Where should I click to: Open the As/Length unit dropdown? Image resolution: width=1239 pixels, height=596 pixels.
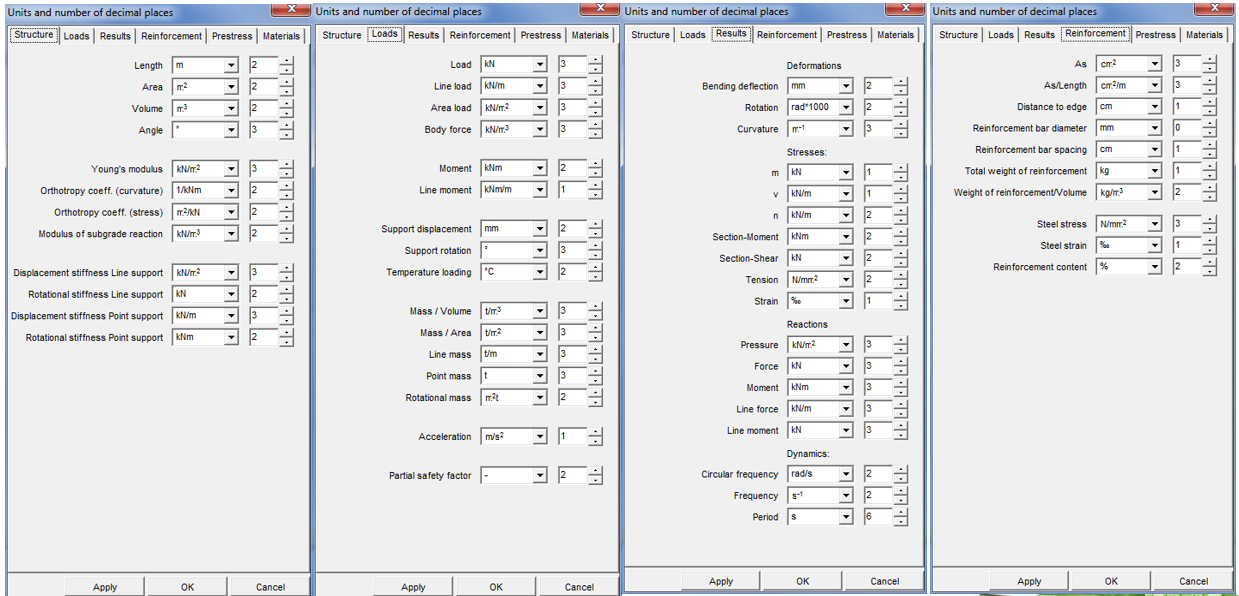coord(1155,85)
